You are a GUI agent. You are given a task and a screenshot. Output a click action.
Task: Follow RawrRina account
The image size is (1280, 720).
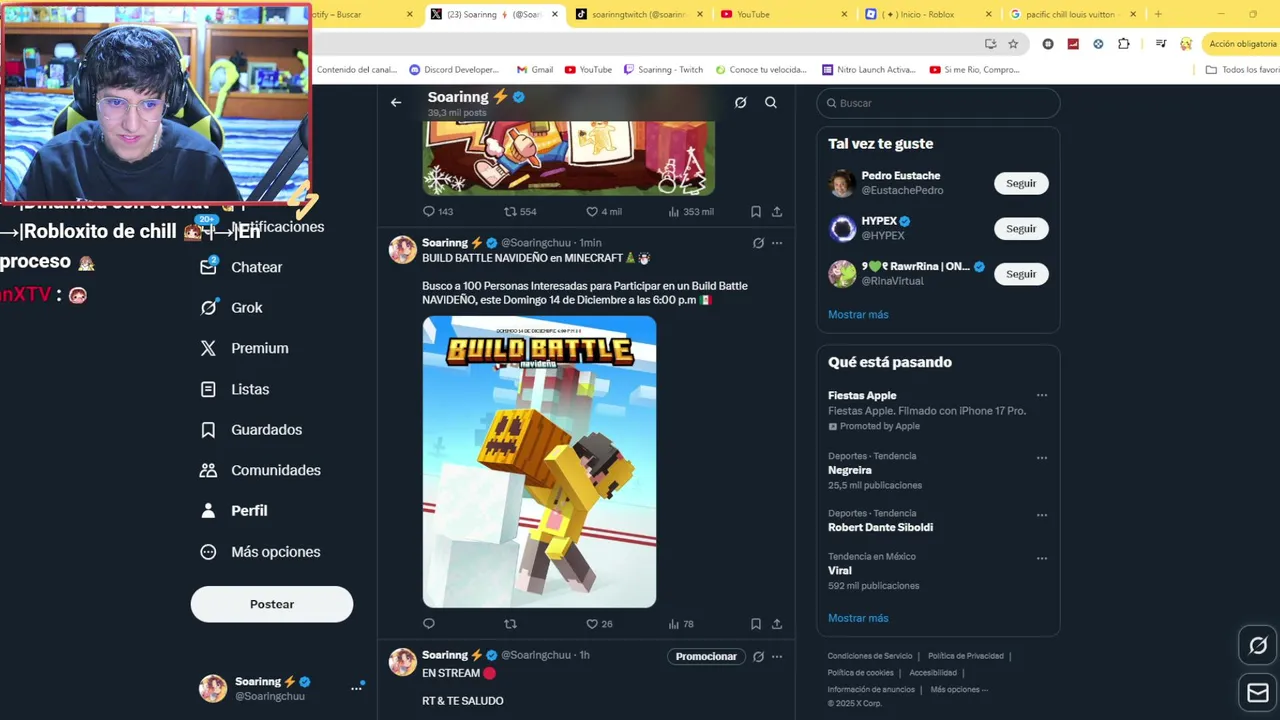[1021, 274]
